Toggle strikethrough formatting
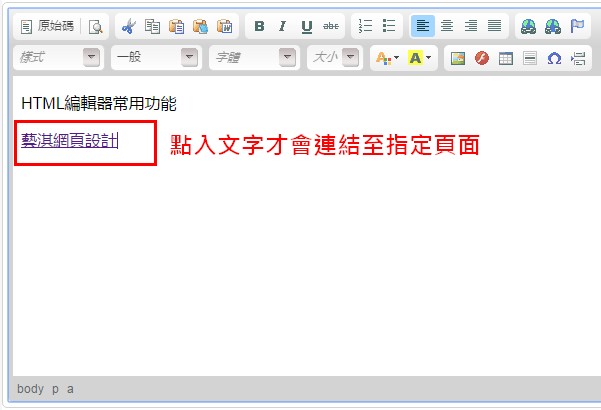The width and height of the screenshot is (601, 410). click(x=330, y=26)
